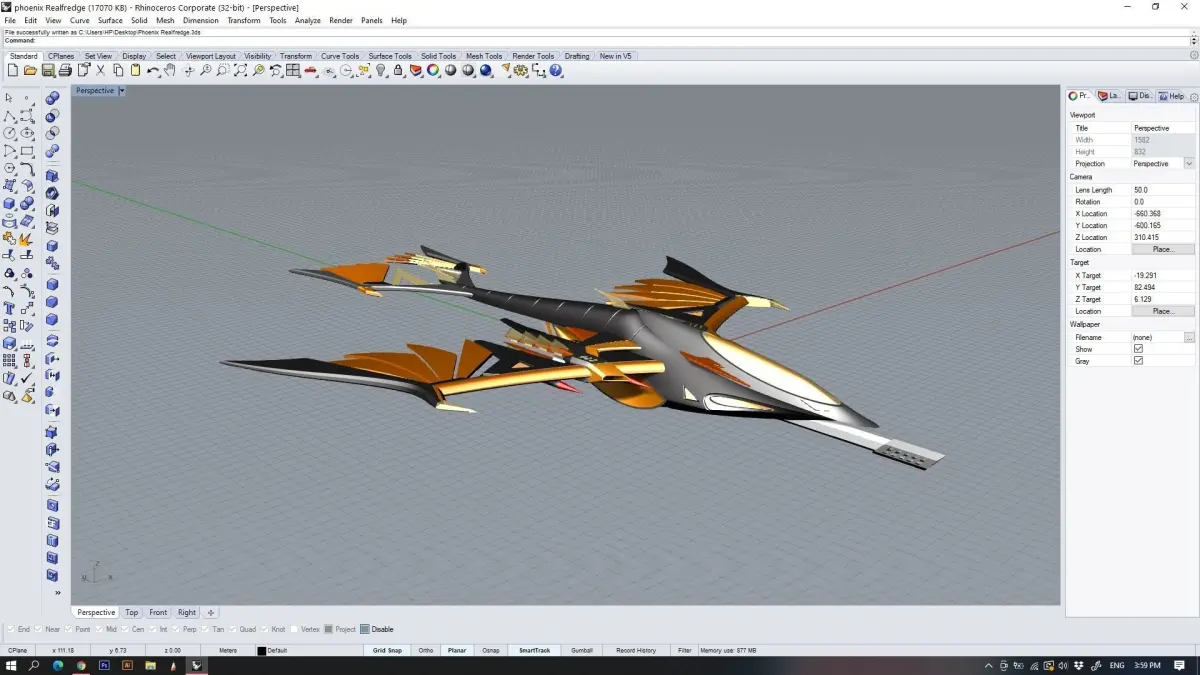Image resolution: width=1200 pixels, height=675 pixels.
Task: Select the Text T tool icon
Action: tap(9, 308)
